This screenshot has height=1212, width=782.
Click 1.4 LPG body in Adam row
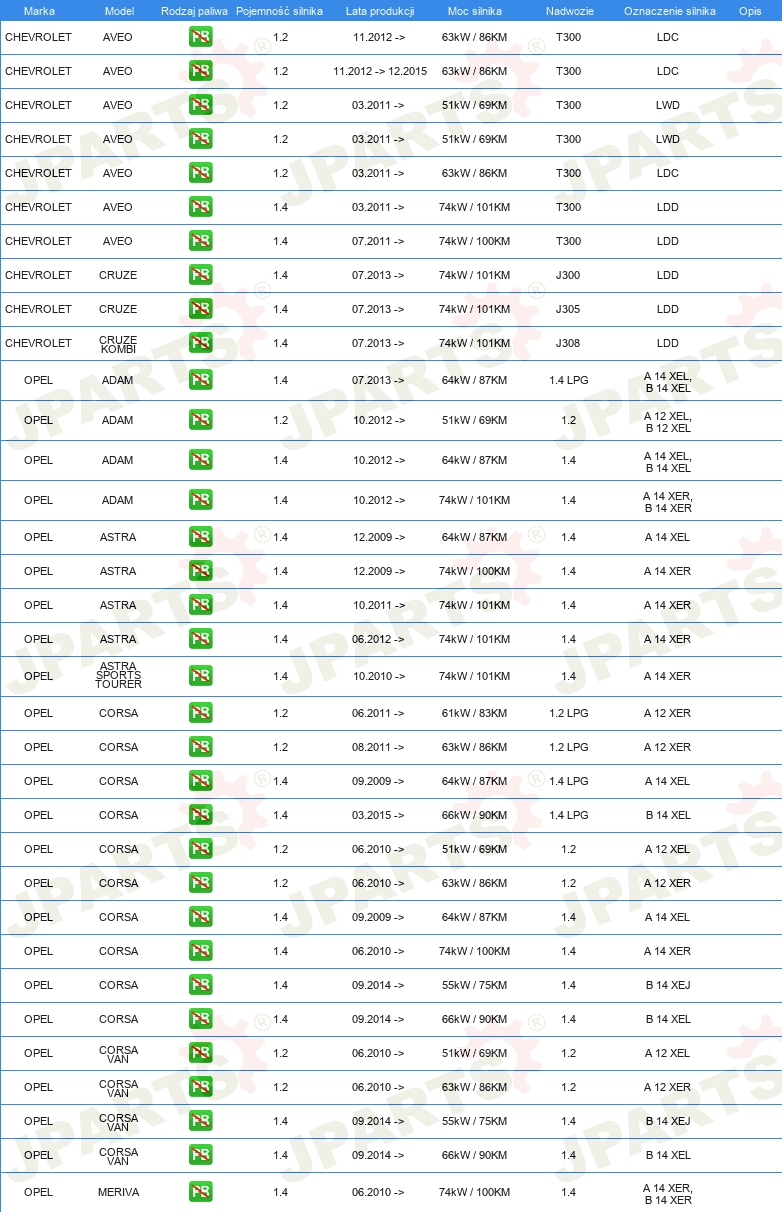coord(568,380)
